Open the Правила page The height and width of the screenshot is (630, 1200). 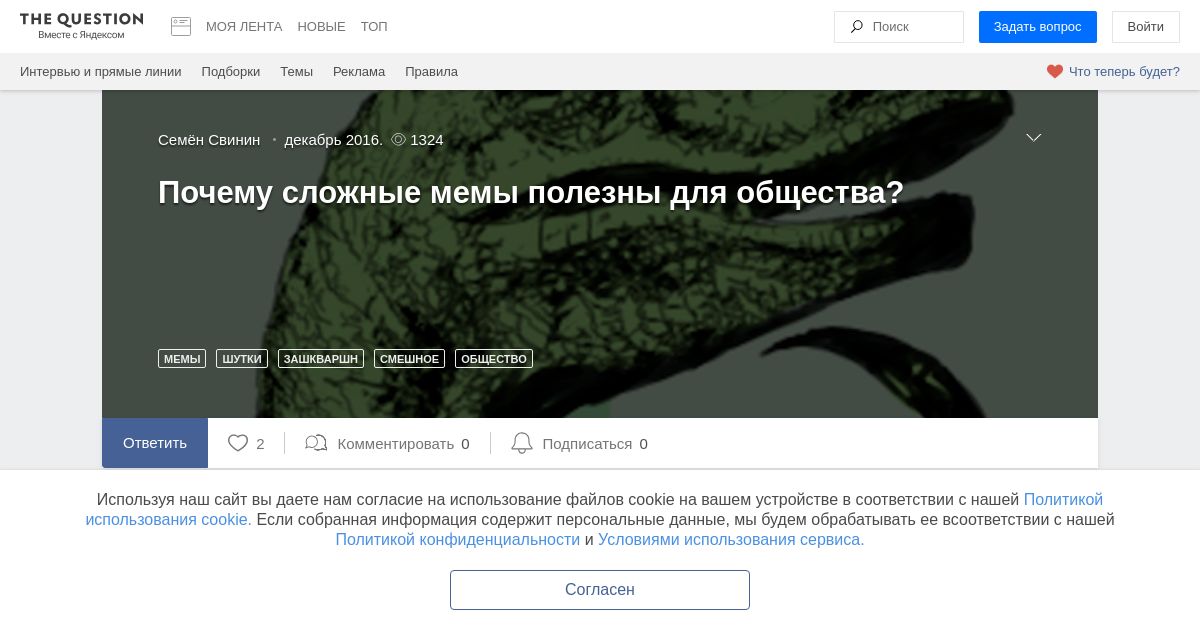[x=431, y=72]
